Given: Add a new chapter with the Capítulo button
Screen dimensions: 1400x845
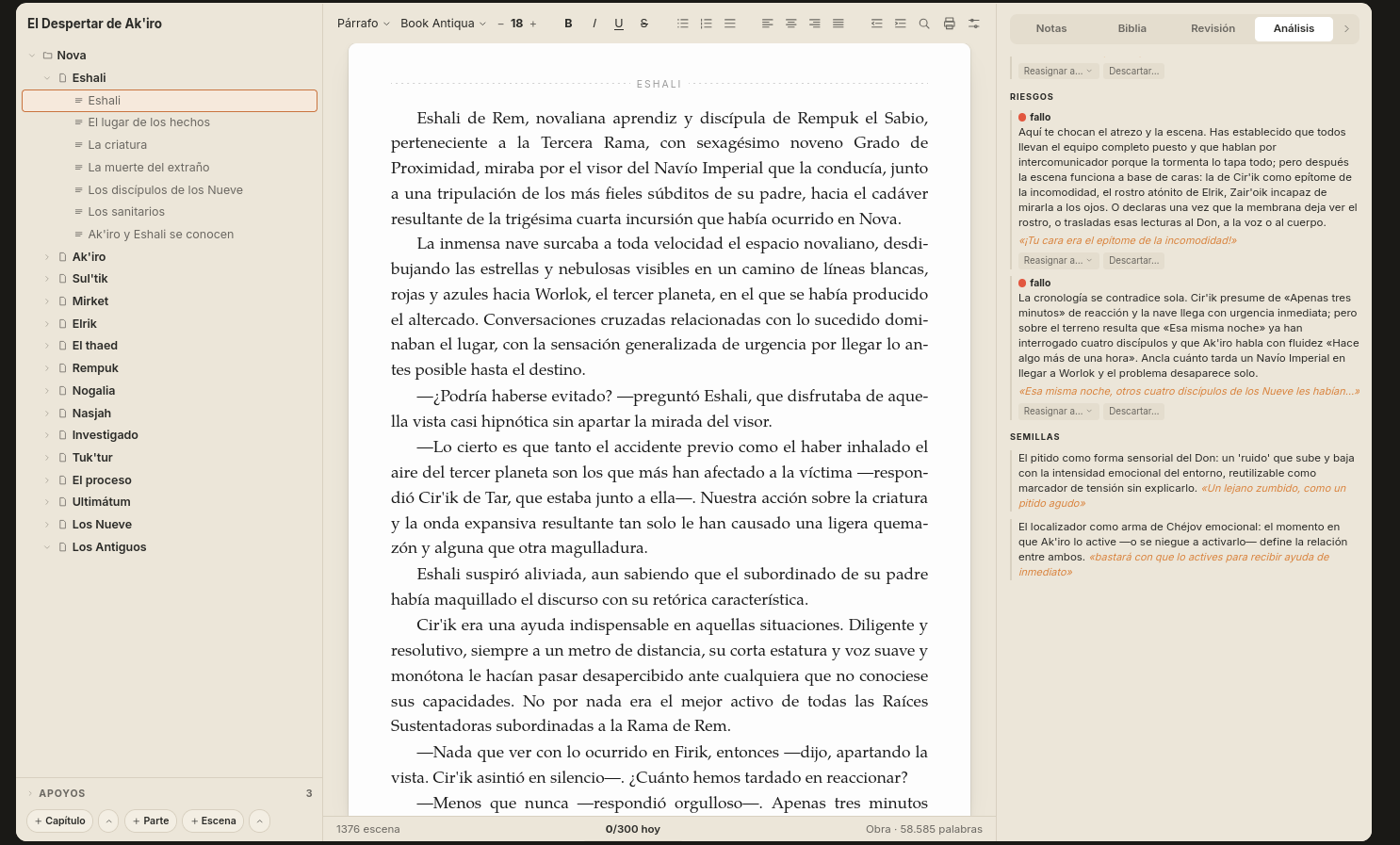Looking at the screenshot, I should [x=60, y=821].
